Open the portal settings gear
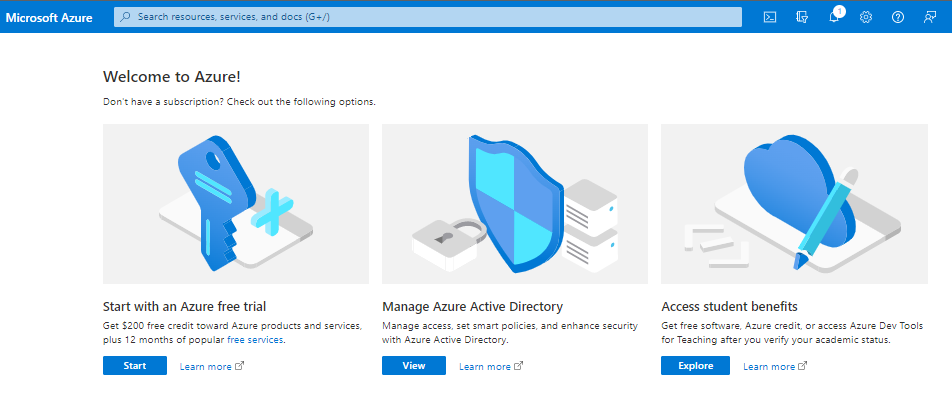Image resolution: width=952 pixels, height=415 pixels. 866,18
